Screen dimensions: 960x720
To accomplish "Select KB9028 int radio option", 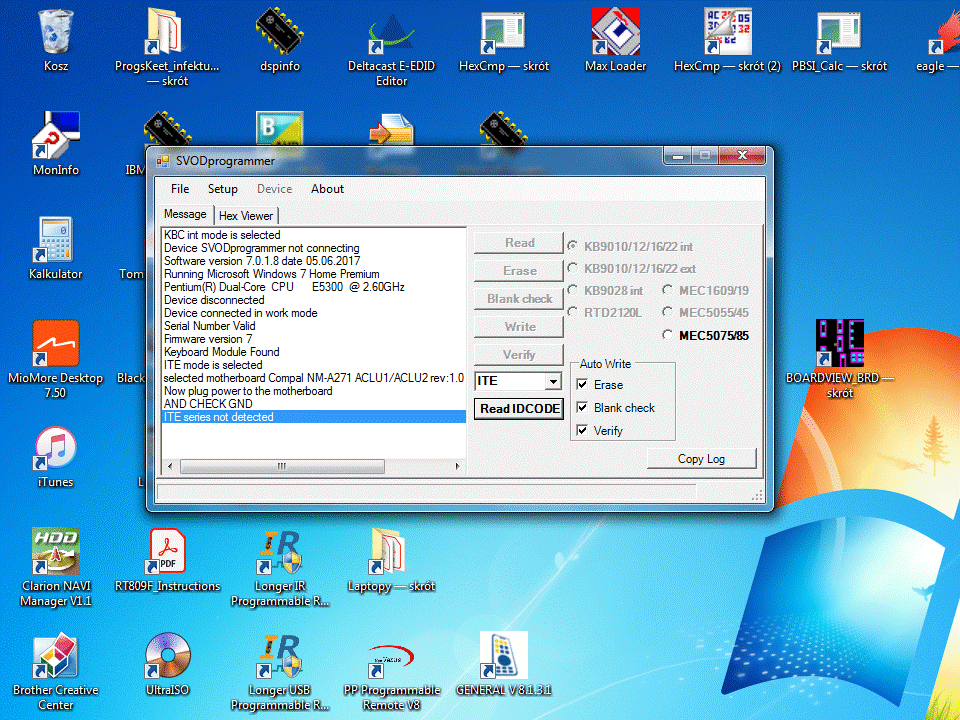I will pyautogui.click(x=572, y=290).
